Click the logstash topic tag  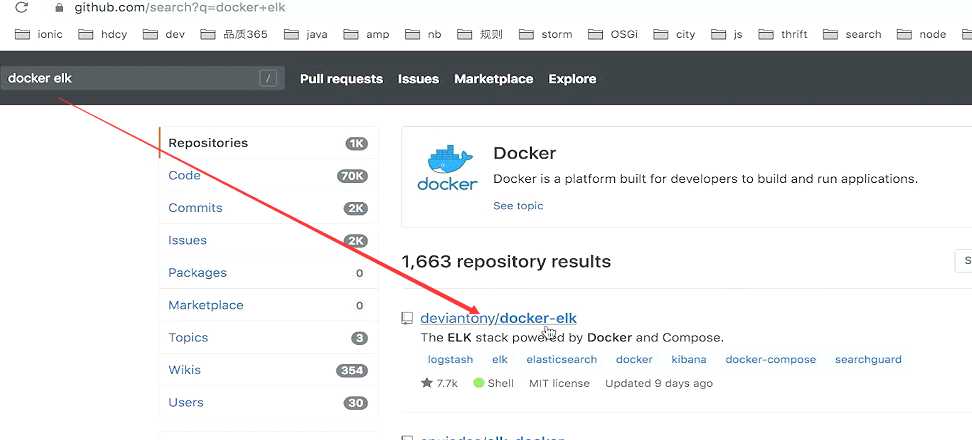point(450,359)
